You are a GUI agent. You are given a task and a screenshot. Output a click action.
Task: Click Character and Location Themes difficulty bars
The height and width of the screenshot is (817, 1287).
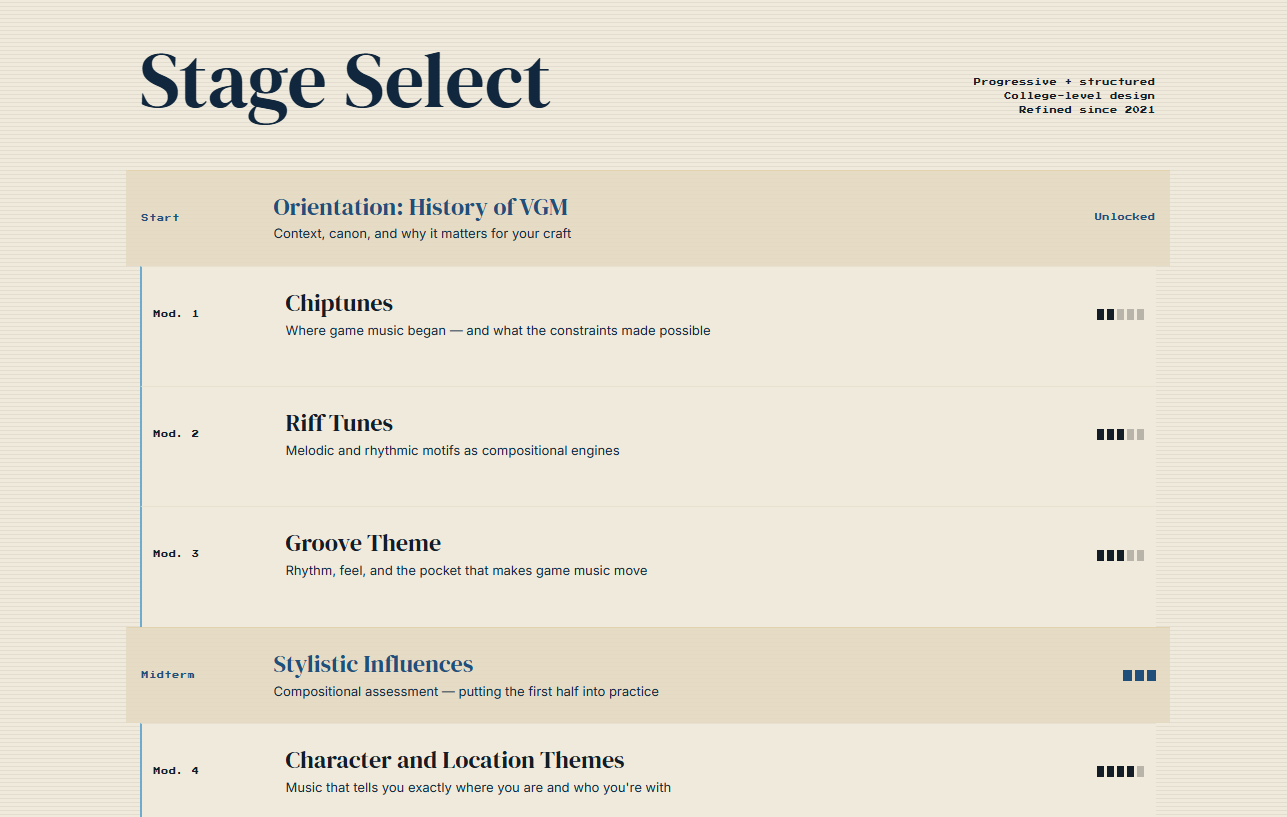pos(1120,771)
